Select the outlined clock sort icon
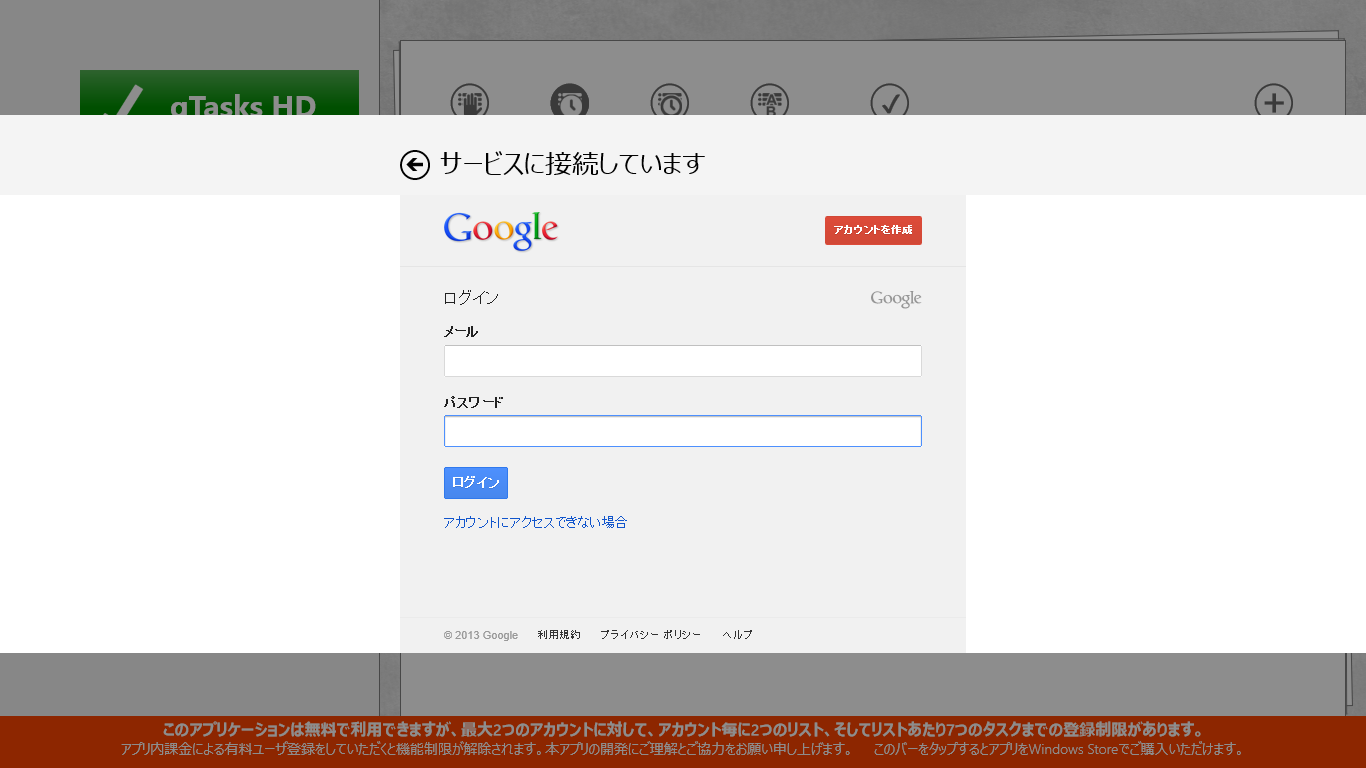1366x768 pixels. coord(670,101)
